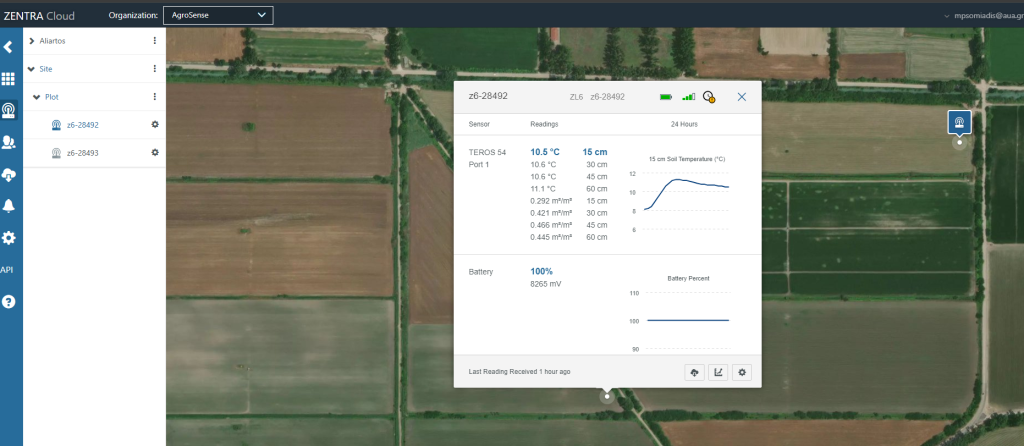Screen dimensions: 1024x446
Task: Open the users icon in sidebar
Action: (9, 142)
